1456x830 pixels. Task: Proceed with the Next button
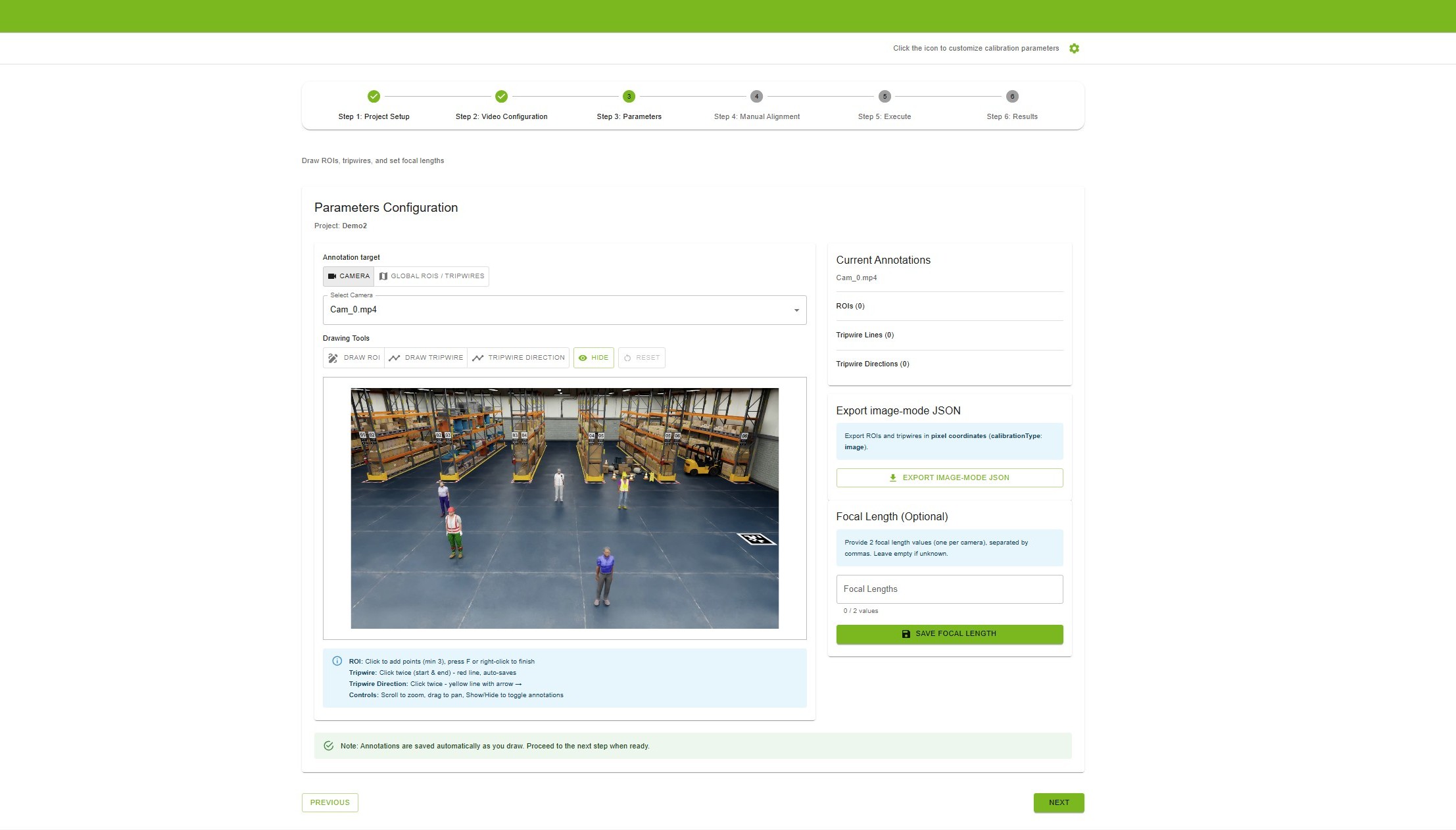point(1059,802)
